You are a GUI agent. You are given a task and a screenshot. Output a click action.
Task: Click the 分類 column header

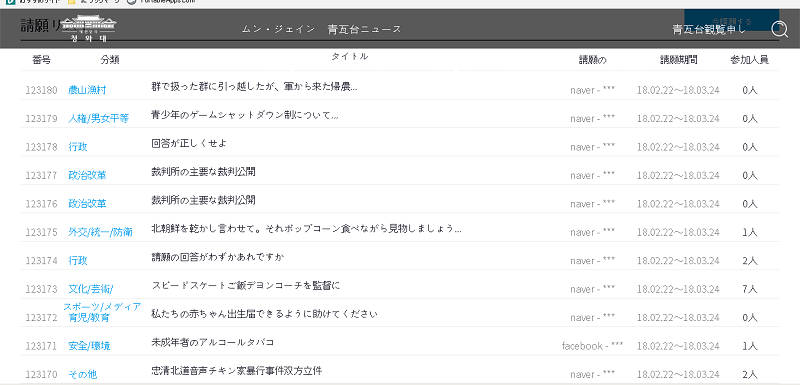pyautogui.click(x=110, y=60)
